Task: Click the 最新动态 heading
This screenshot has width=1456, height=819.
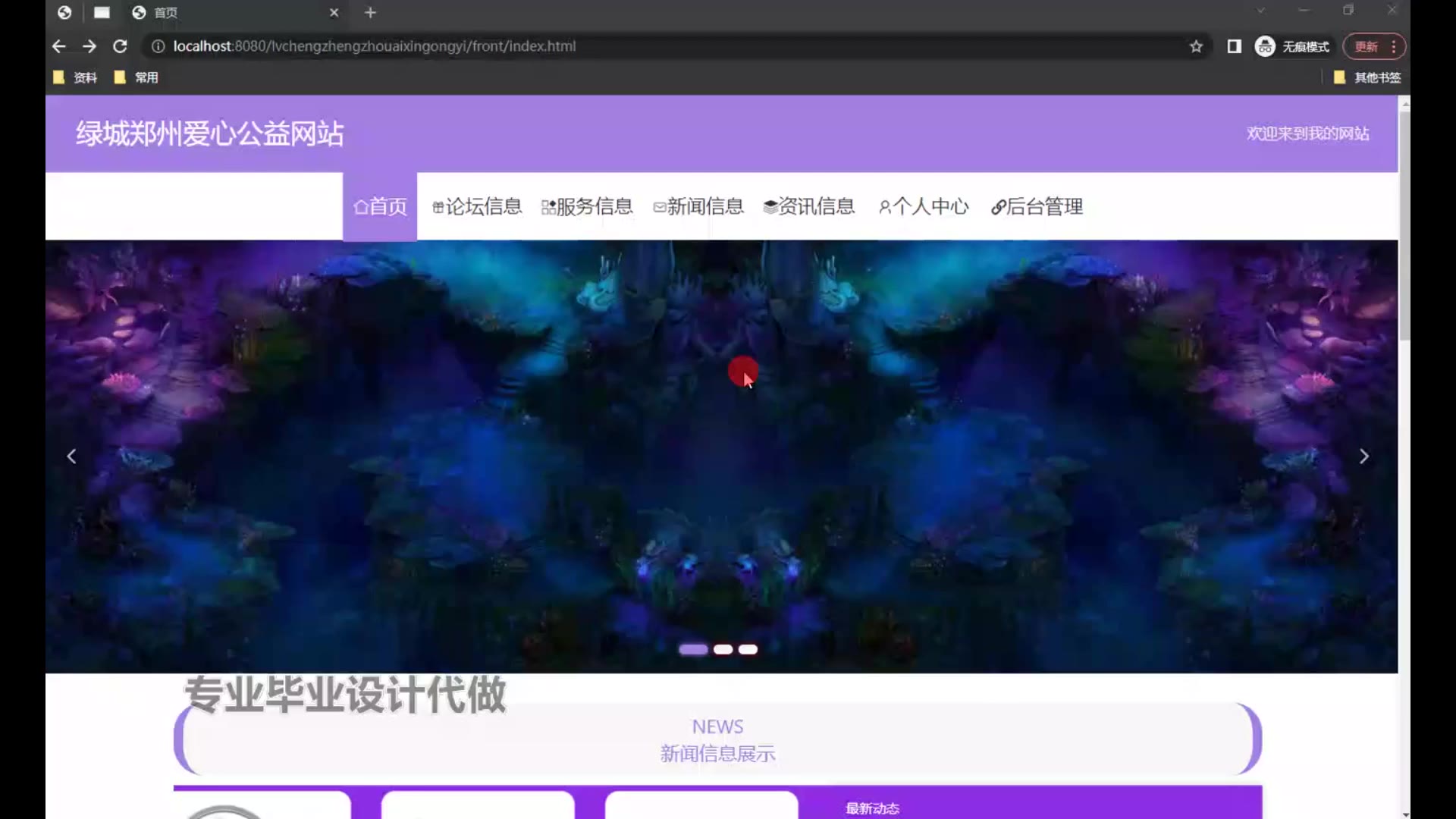Action: tap(872, 808)
